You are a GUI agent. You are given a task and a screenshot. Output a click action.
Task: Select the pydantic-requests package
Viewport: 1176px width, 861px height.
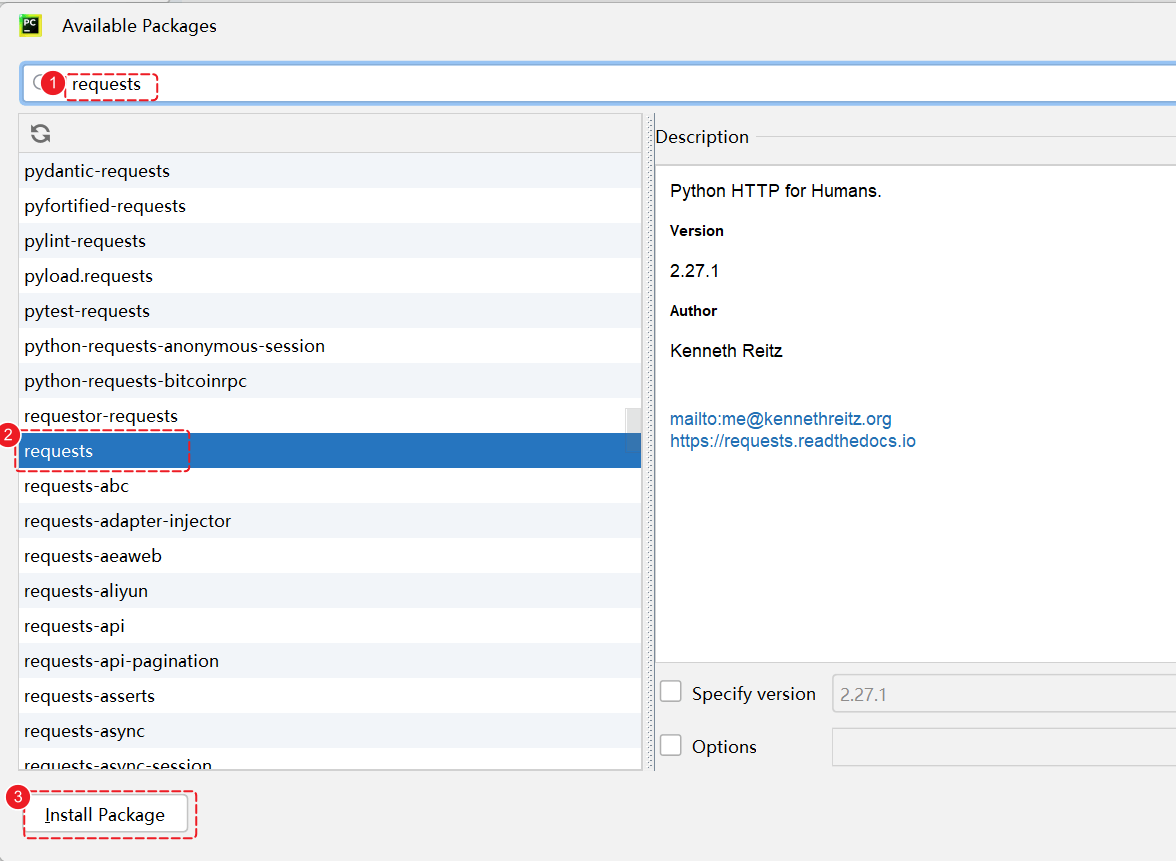point(330,171)
